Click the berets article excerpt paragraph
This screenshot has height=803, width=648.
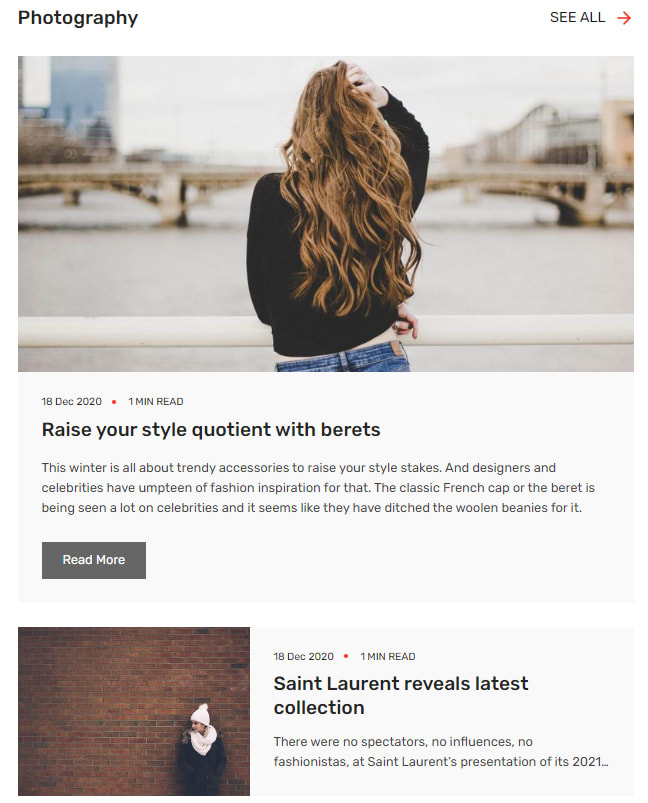pyautogui.click(x=318, y=488)
